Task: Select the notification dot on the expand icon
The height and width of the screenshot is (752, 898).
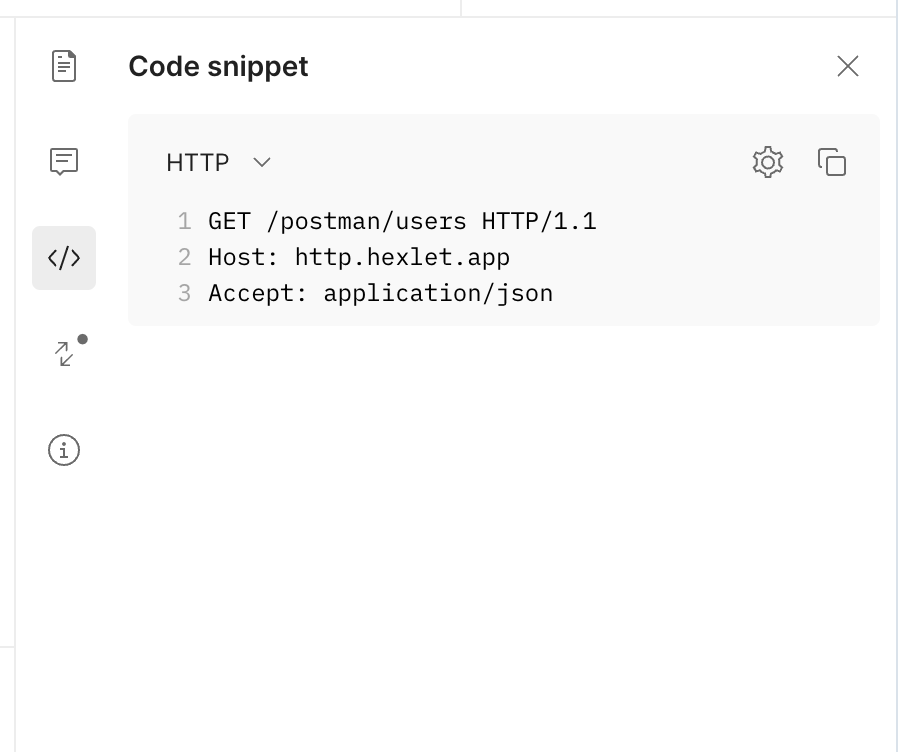Action: [x=82, y=339]
